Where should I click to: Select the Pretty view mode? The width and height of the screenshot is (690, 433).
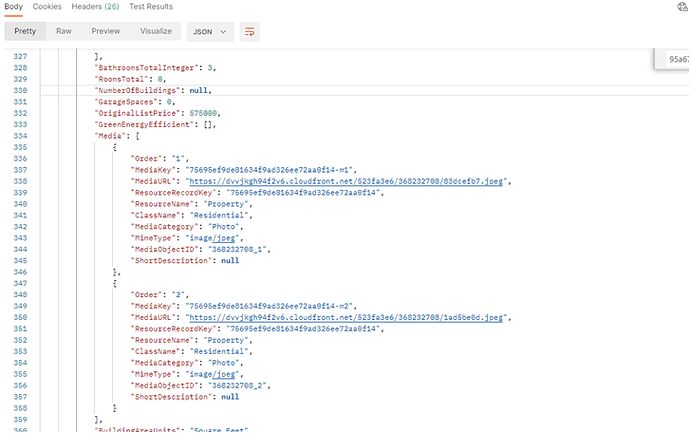(x=25, y=31)
